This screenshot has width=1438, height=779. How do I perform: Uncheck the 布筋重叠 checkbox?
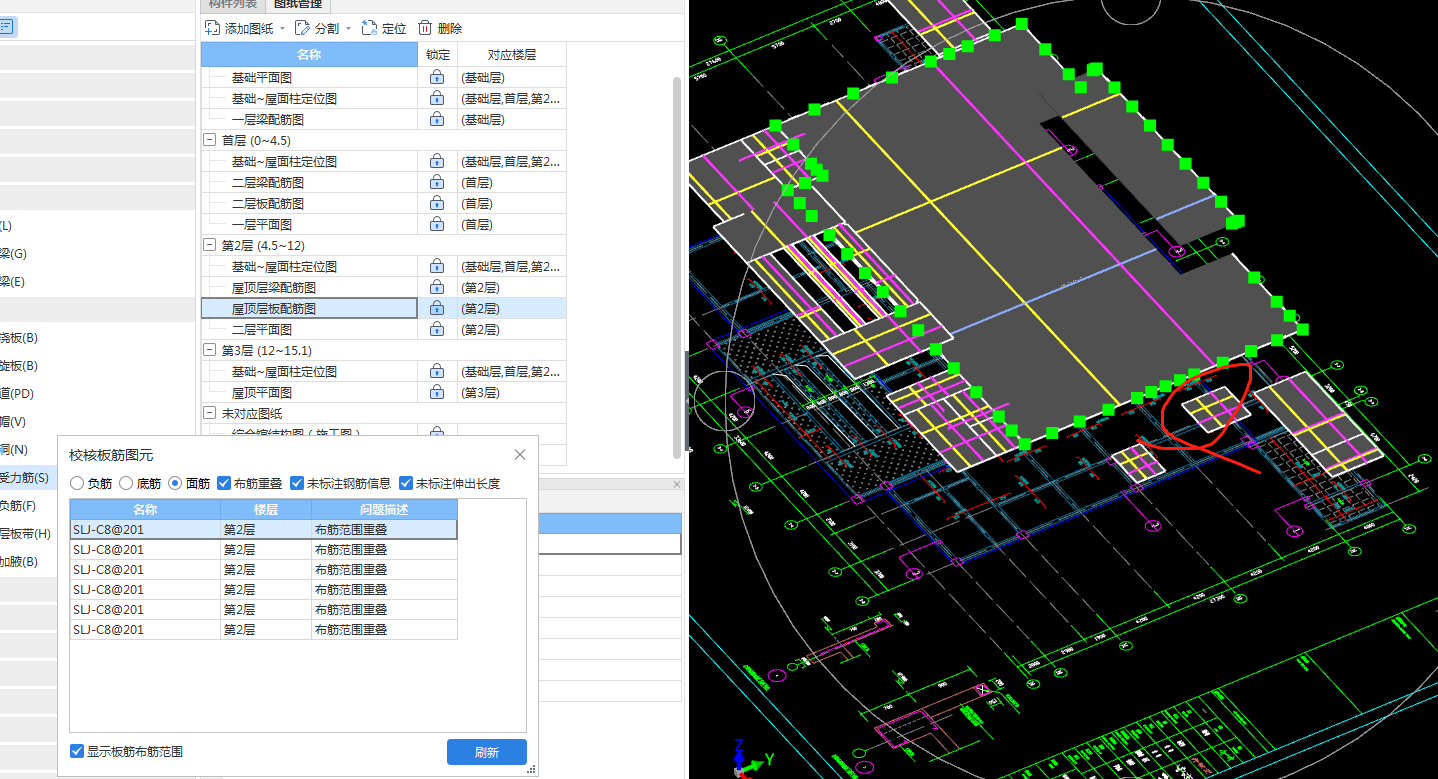(x=224, y=483)
